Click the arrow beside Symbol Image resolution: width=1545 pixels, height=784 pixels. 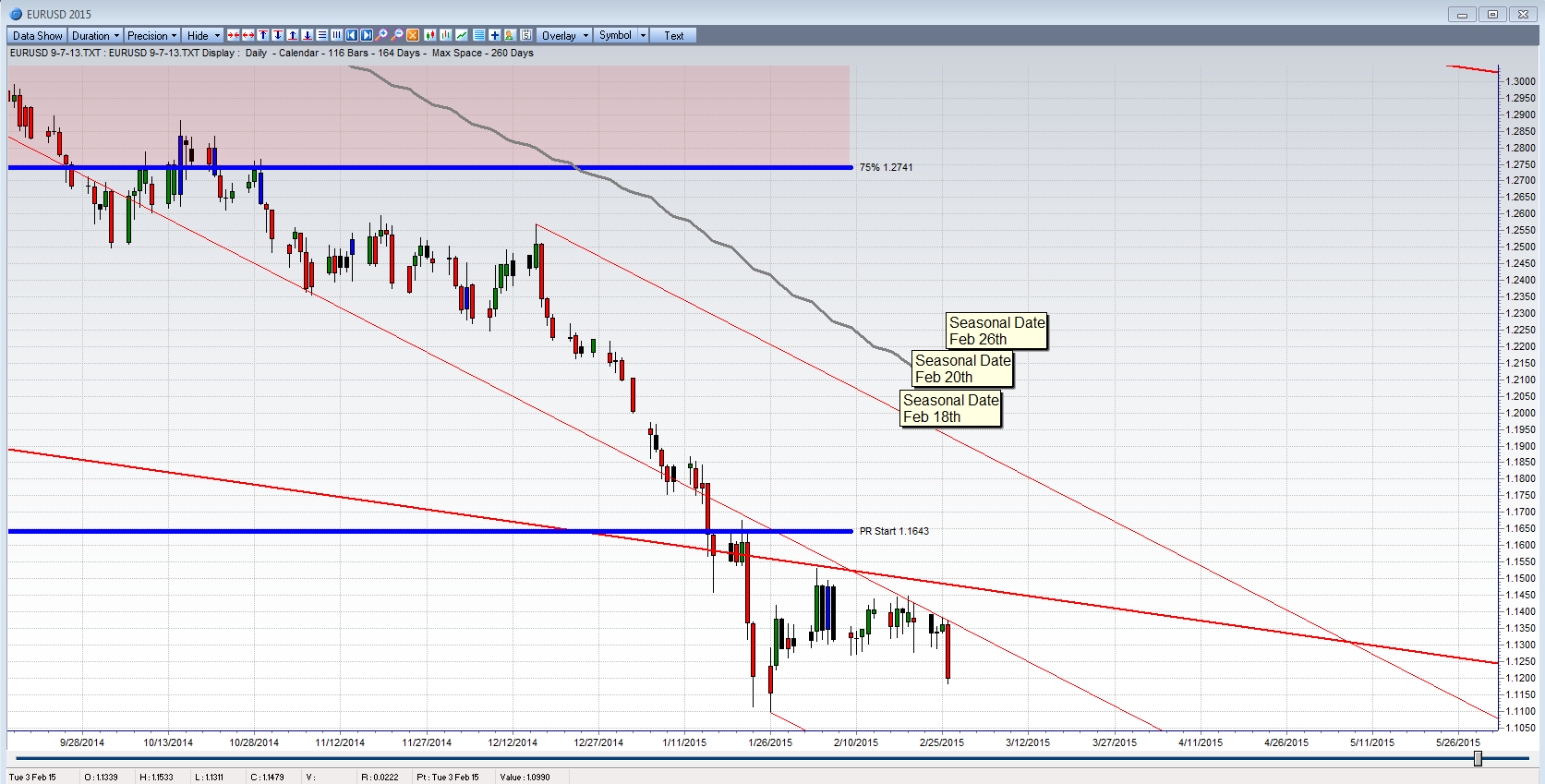[643, 35]
